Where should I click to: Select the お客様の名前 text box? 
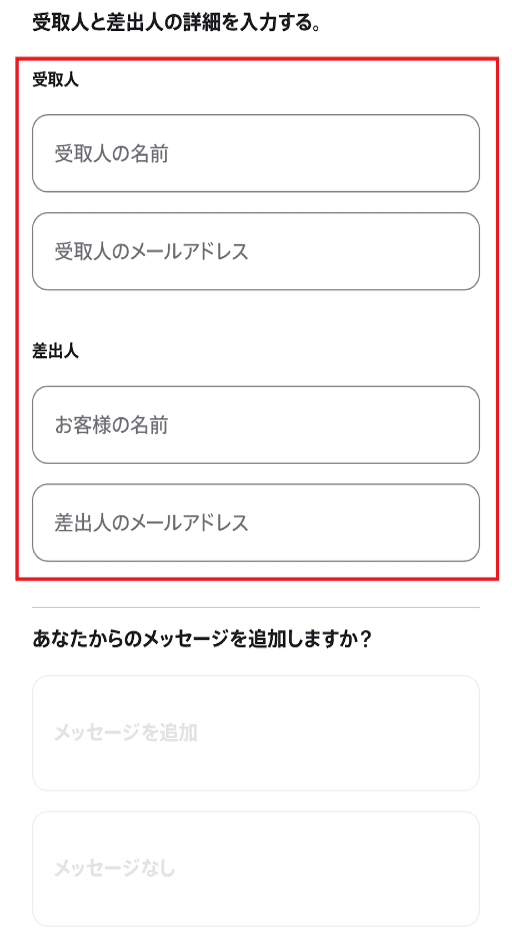(256, 425)
